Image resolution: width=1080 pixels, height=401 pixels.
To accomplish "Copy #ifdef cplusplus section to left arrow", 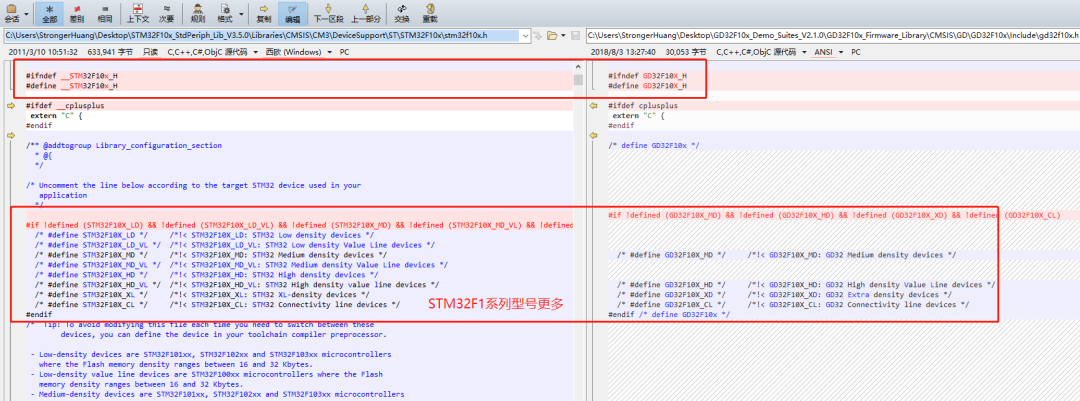I will [593, 106].
